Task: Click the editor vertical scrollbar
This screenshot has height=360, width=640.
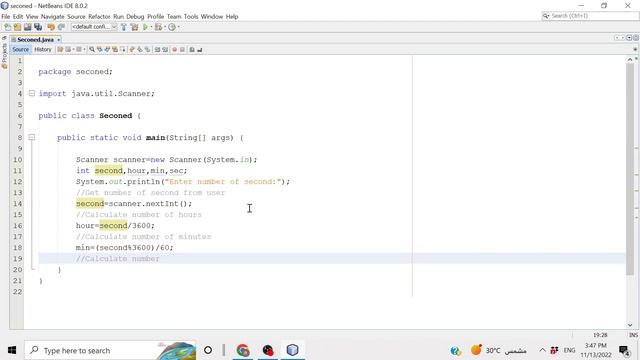Action: 630,169
